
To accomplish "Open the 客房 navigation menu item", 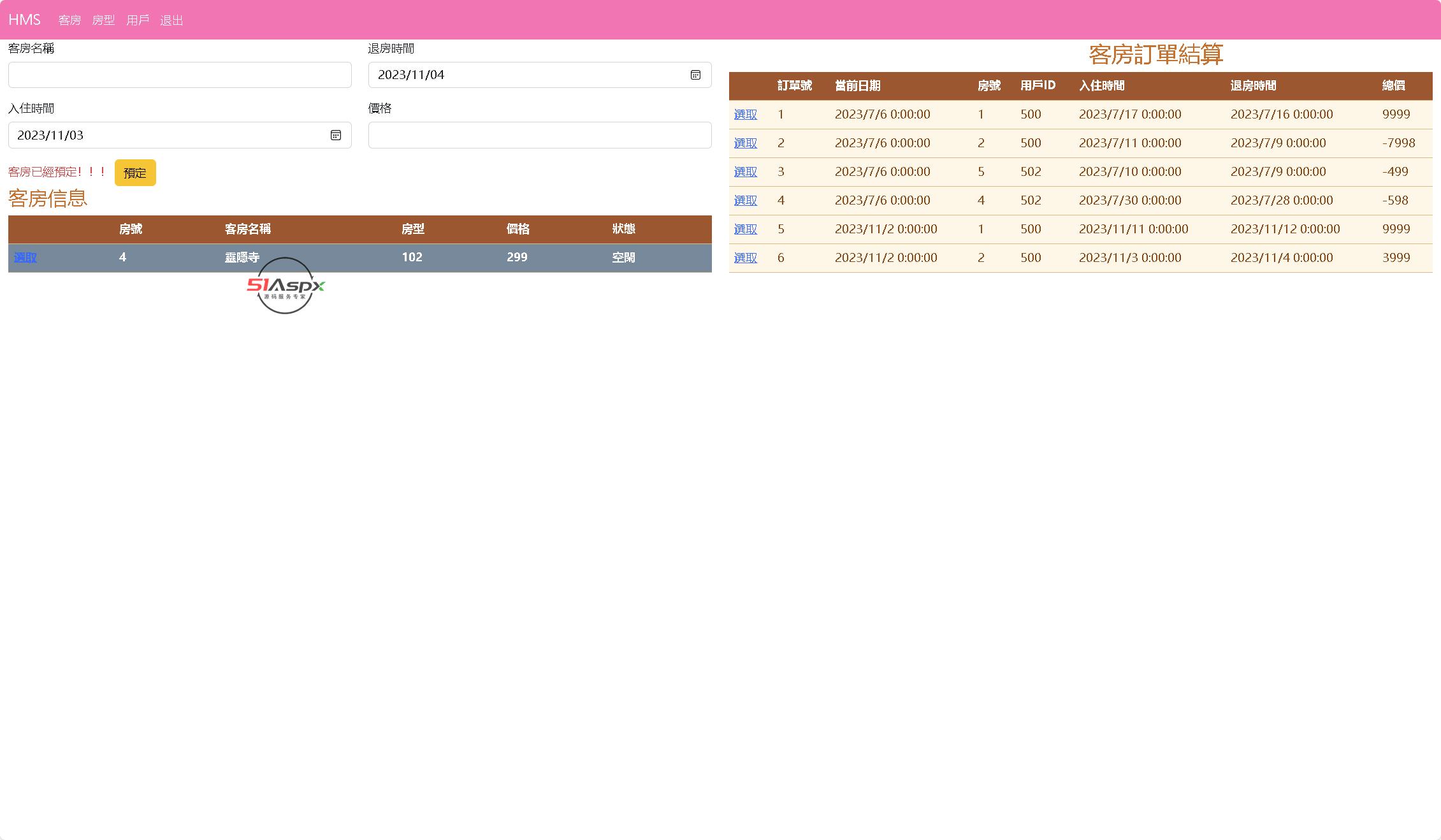I will [69, 20].
